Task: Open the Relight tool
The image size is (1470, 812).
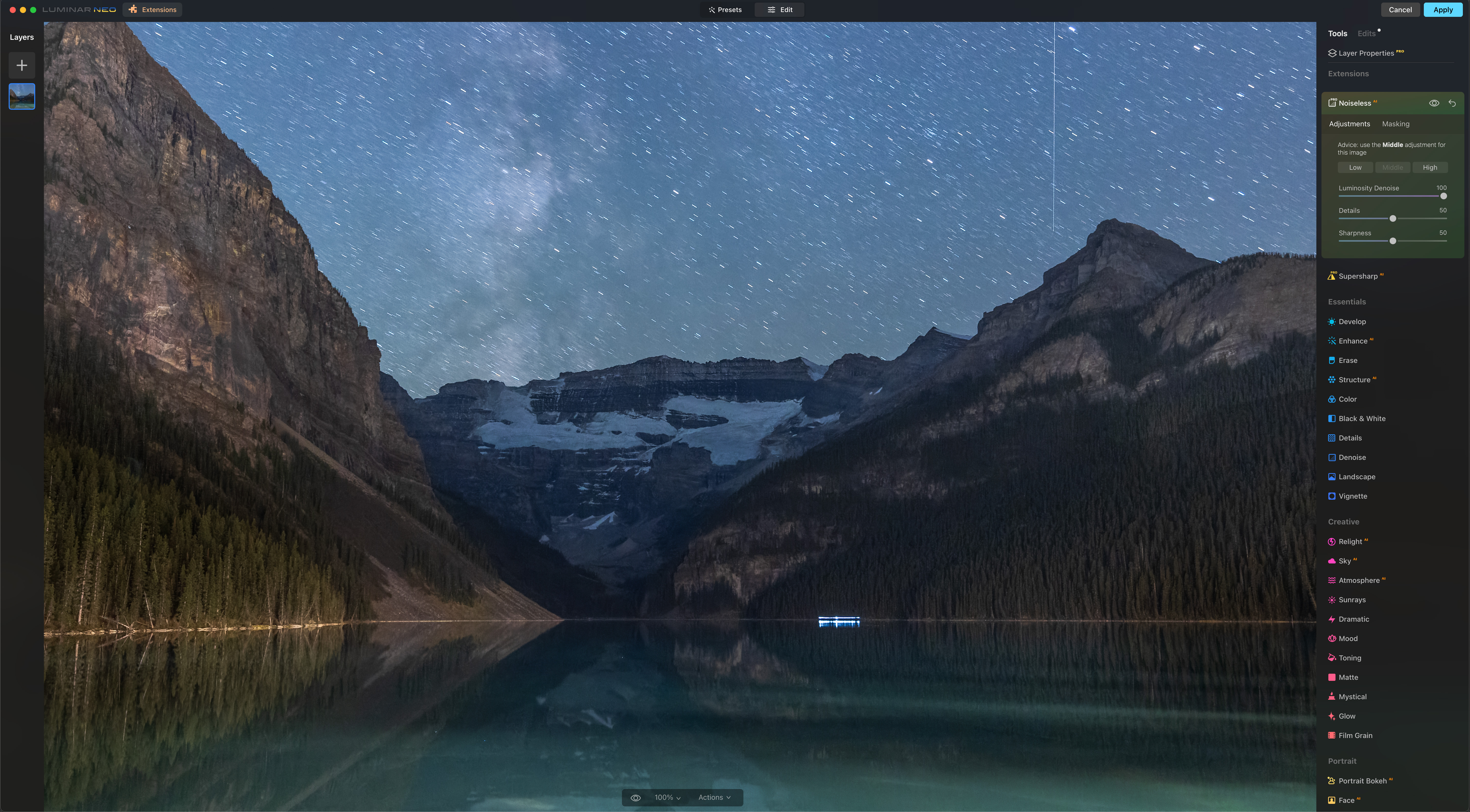Action: click(x=1350, y=542)
